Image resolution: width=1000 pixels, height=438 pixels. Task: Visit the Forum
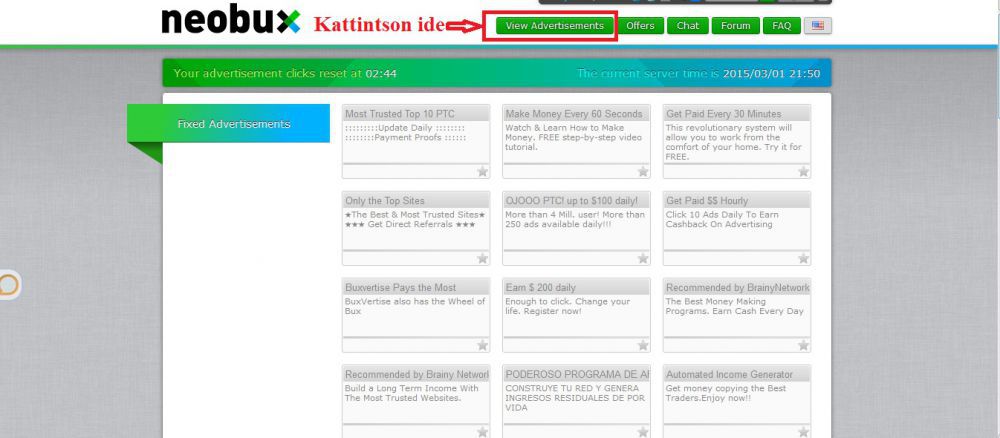tap(735, 26)
